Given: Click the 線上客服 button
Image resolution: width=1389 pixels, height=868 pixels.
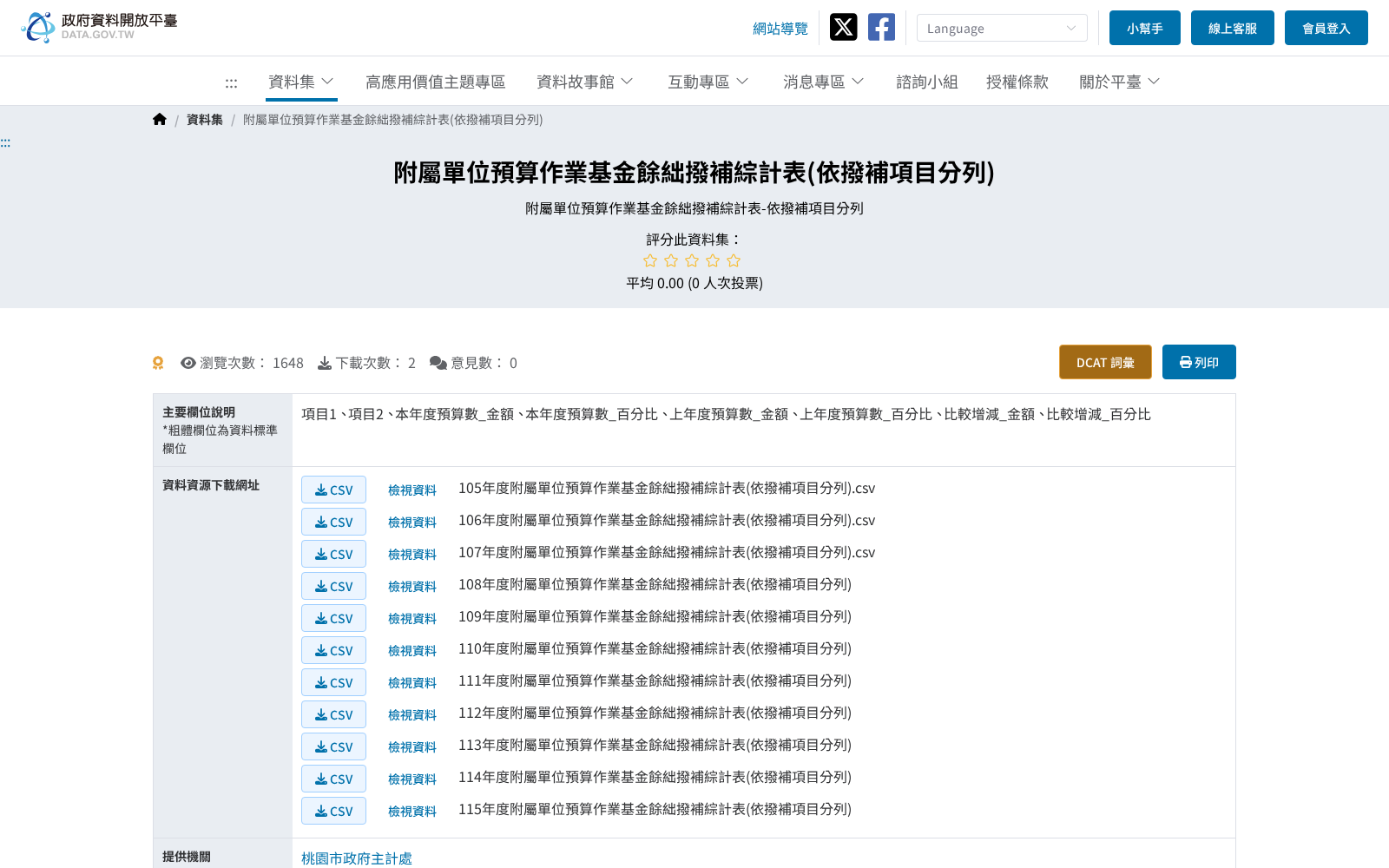Looking at the screenshot, I should pyautogui.click(x=1233, y=28).
